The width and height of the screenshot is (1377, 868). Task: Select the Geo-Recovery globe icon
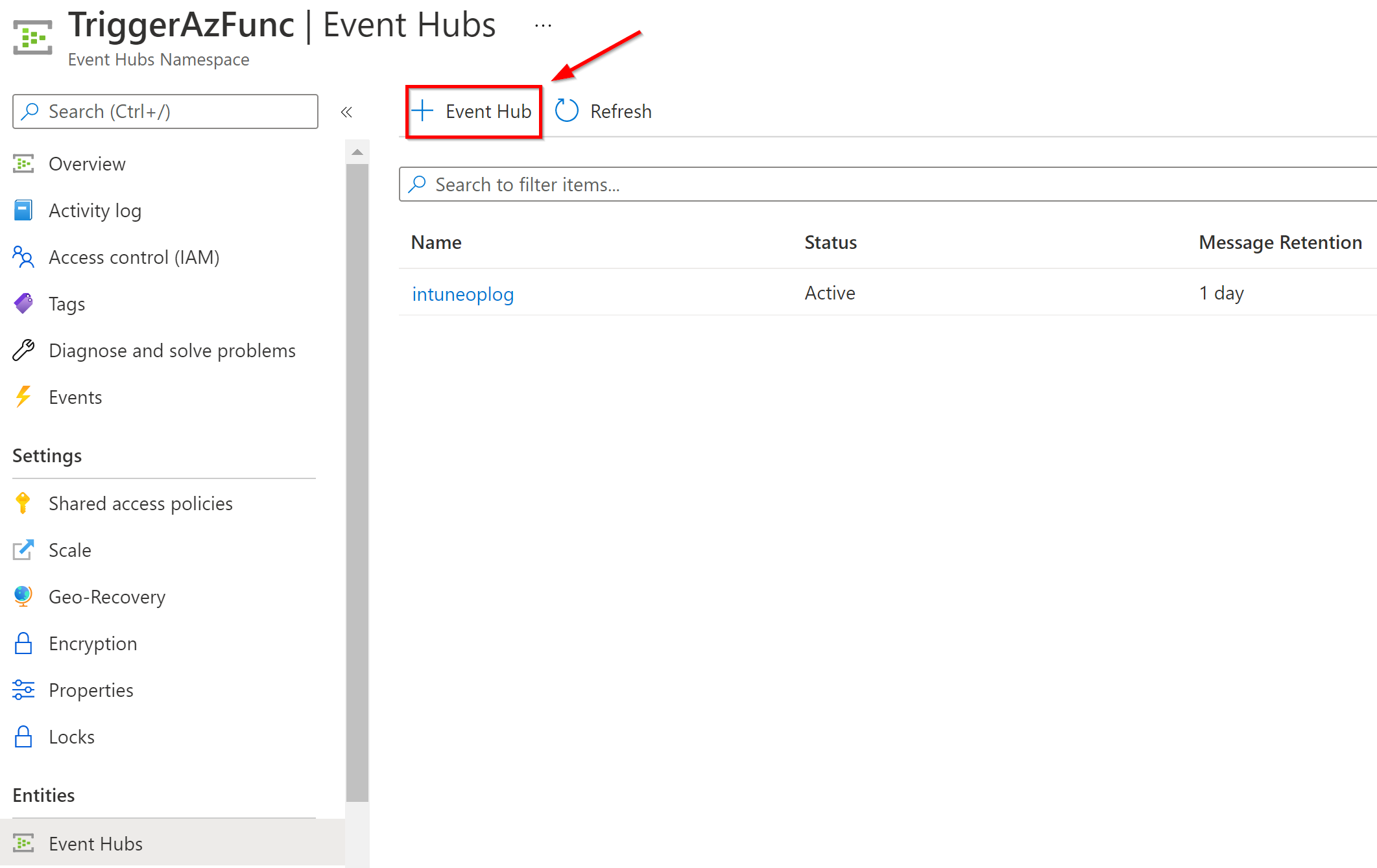tap(23, 596)
